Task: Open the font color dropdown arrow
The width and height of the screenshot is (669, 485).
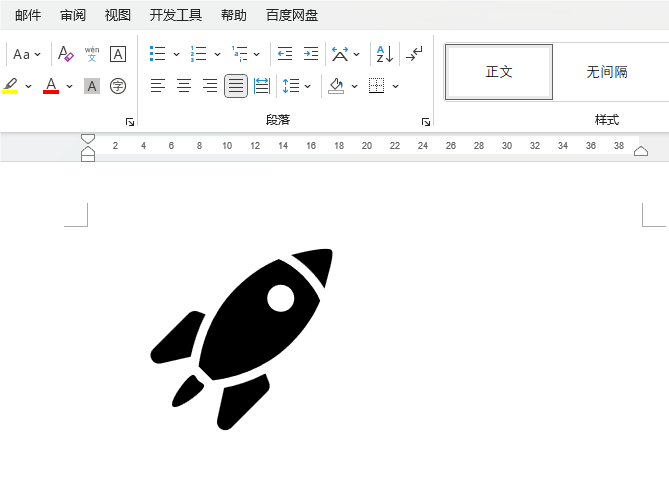Action: tap(70, 86)
